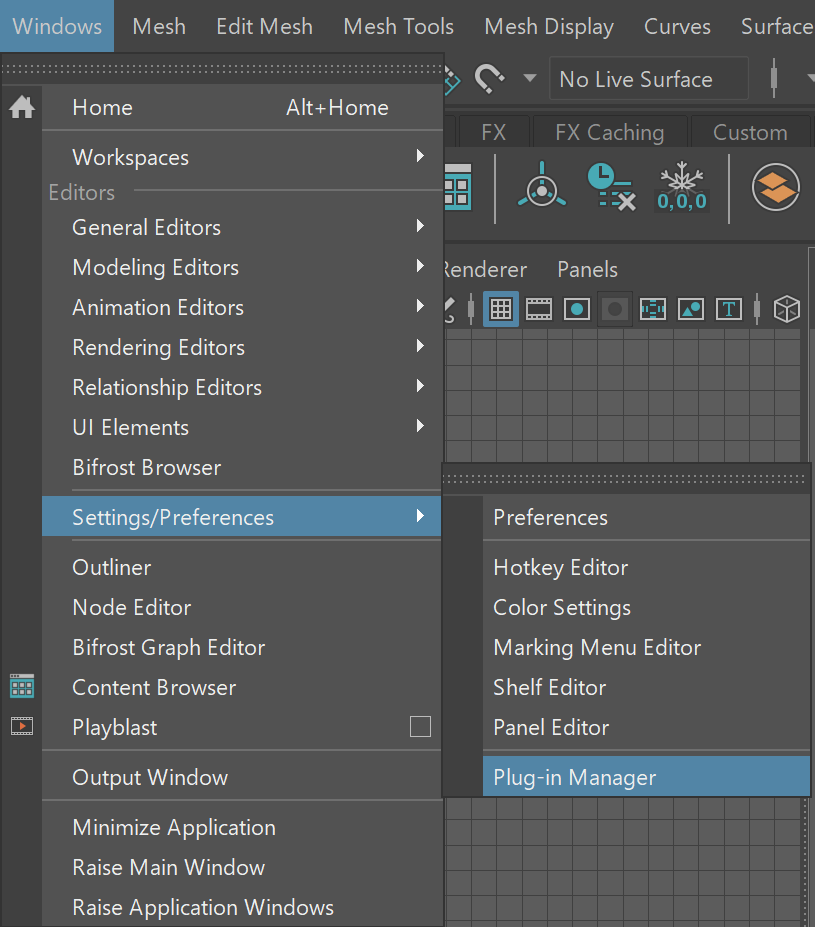This screenshot has height=927, width=815.
Task: Open the Windows menu in the menu bar
Action: pos(57,26)
